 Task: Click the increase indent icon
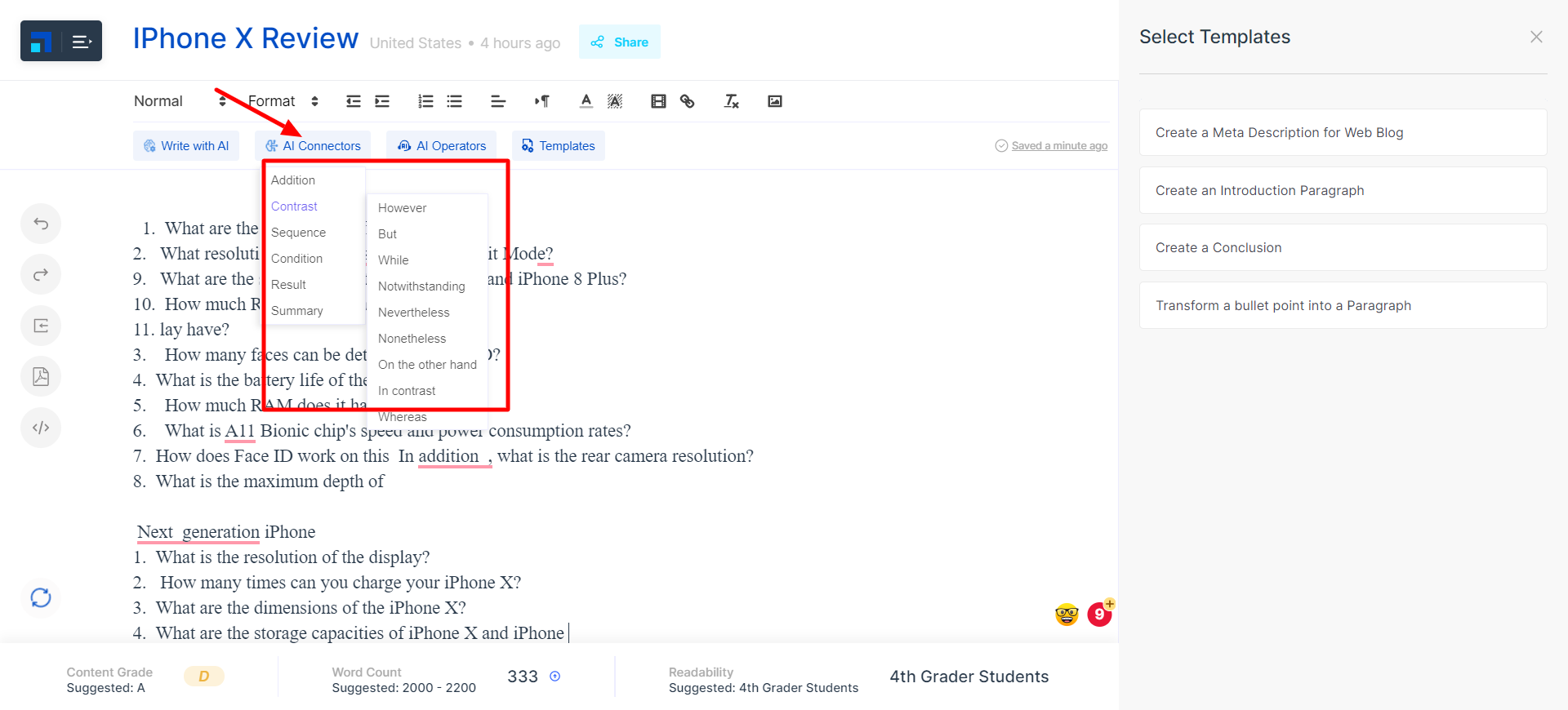pos(382,101)
